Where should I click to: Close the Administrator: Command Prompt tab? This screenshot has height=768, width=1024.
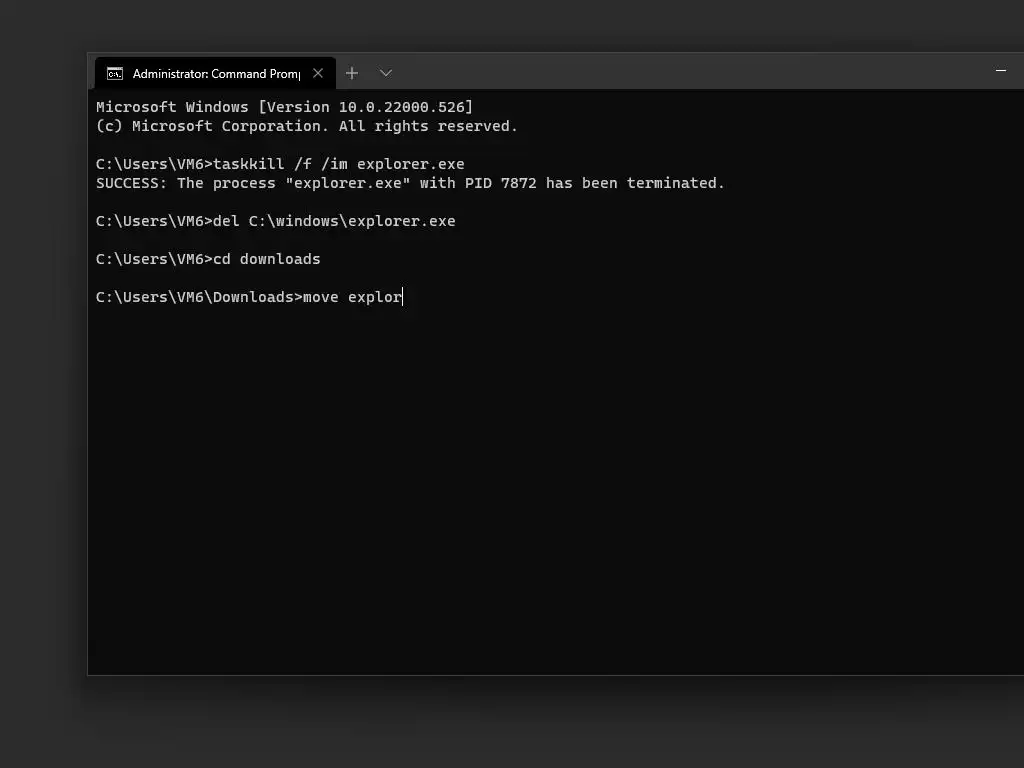[x=318, y=73]
